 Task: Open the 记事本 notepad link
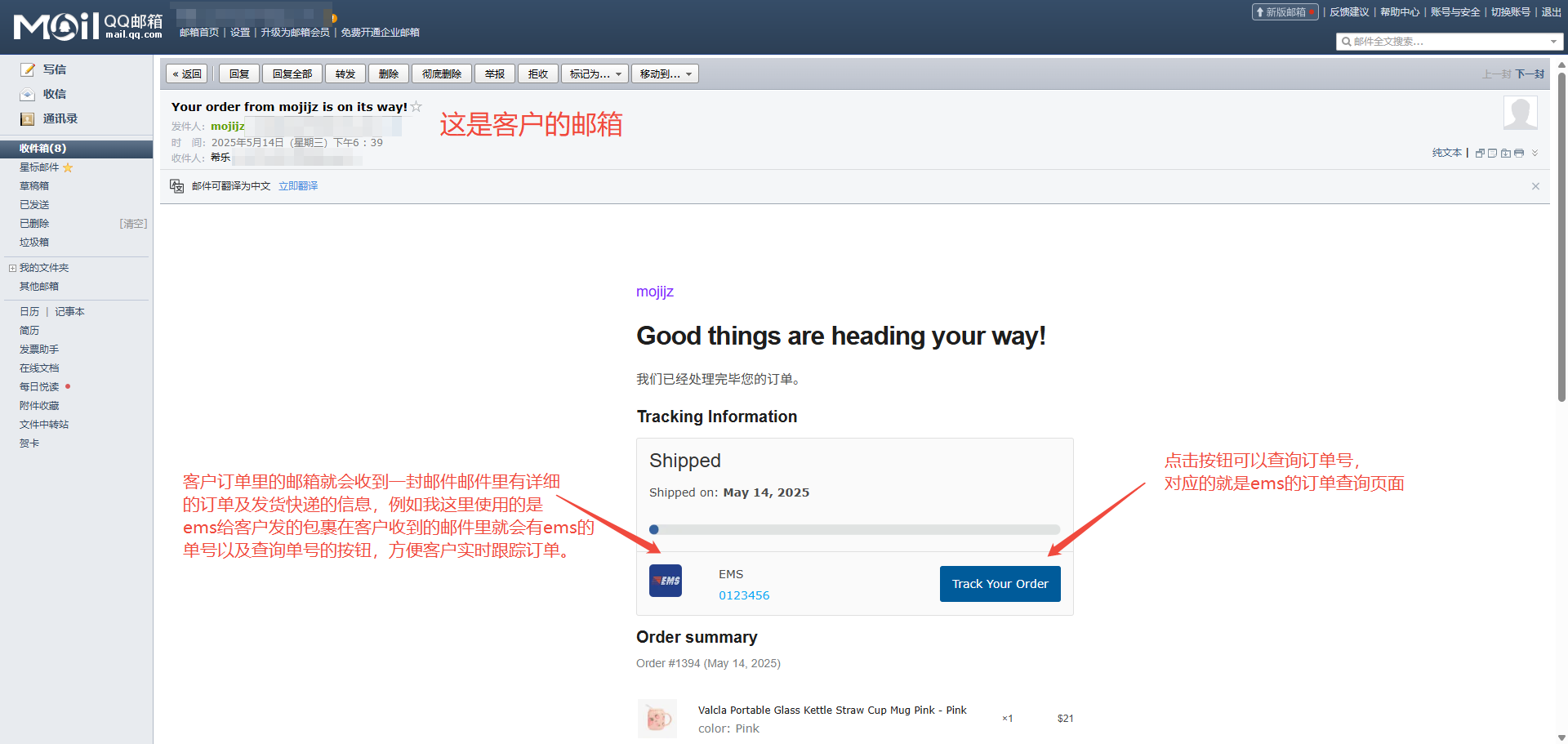click(69, 312)
